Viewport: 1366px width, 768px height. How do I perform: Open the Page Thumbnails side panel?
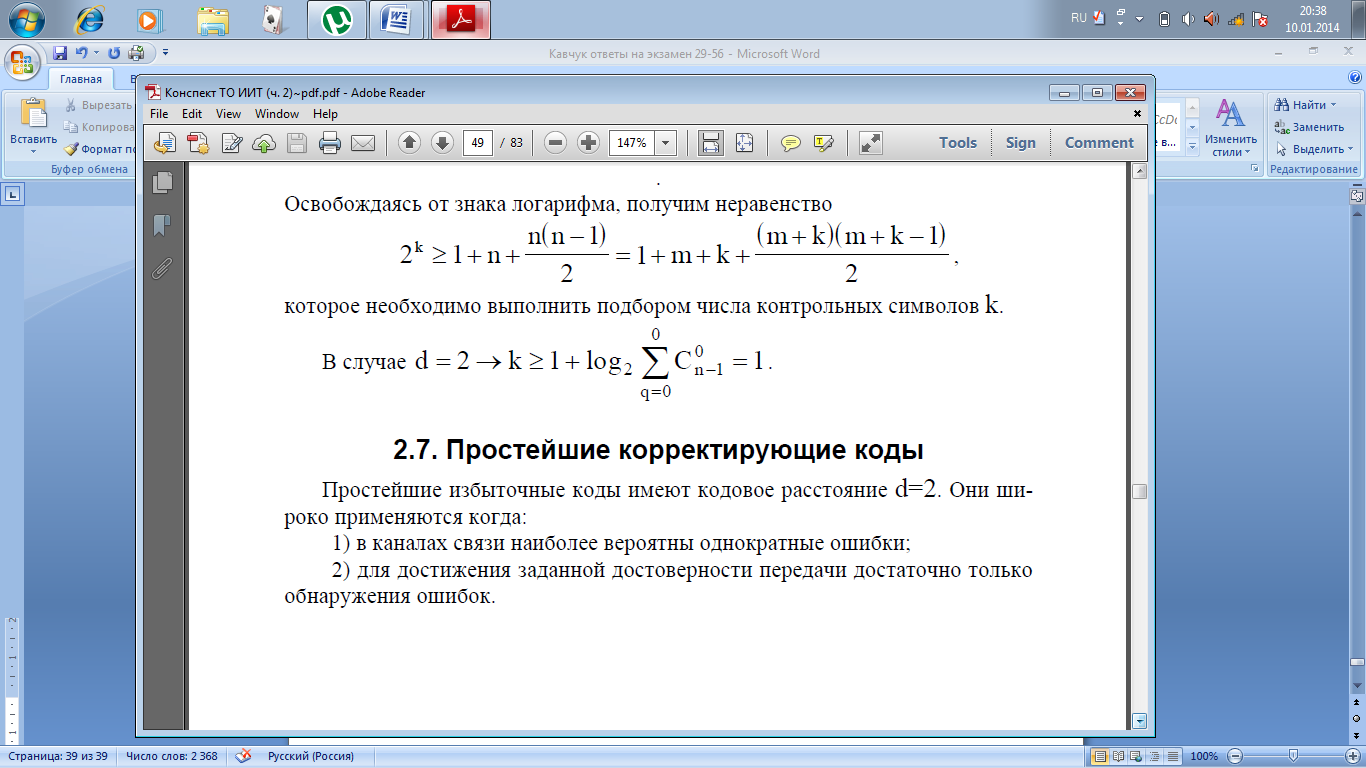click(162, 182)
